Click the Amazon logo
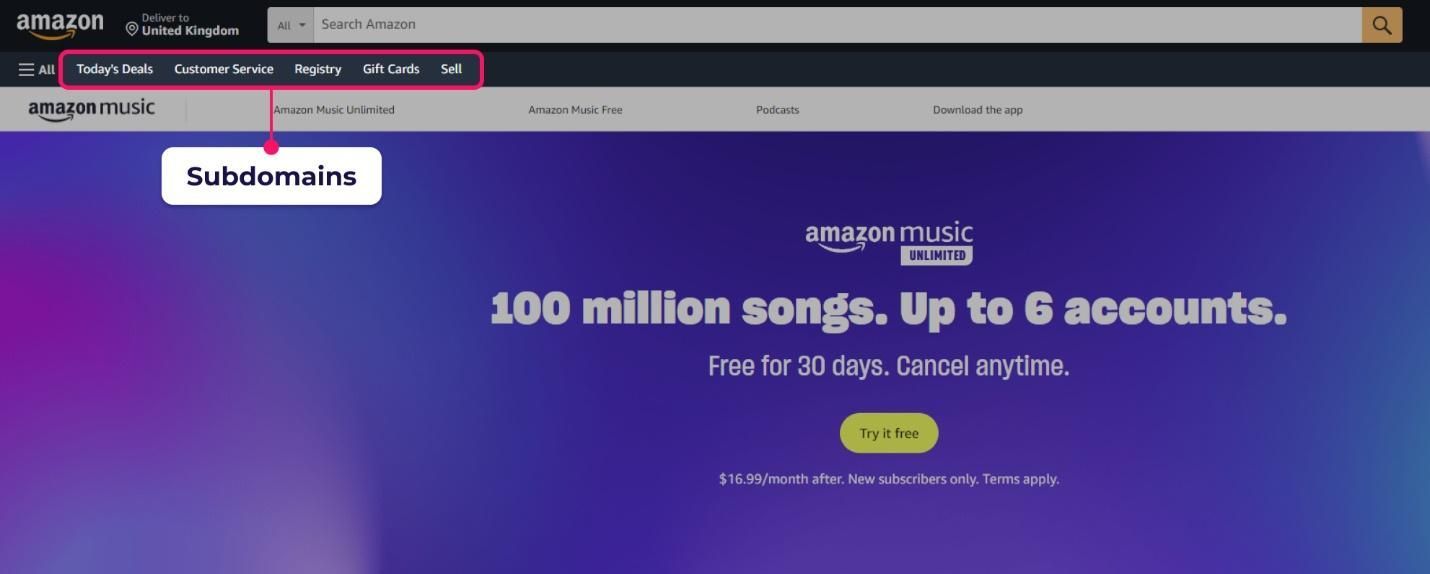The image size is (1430, 574). pyautogui.click(x=60, y=25)
